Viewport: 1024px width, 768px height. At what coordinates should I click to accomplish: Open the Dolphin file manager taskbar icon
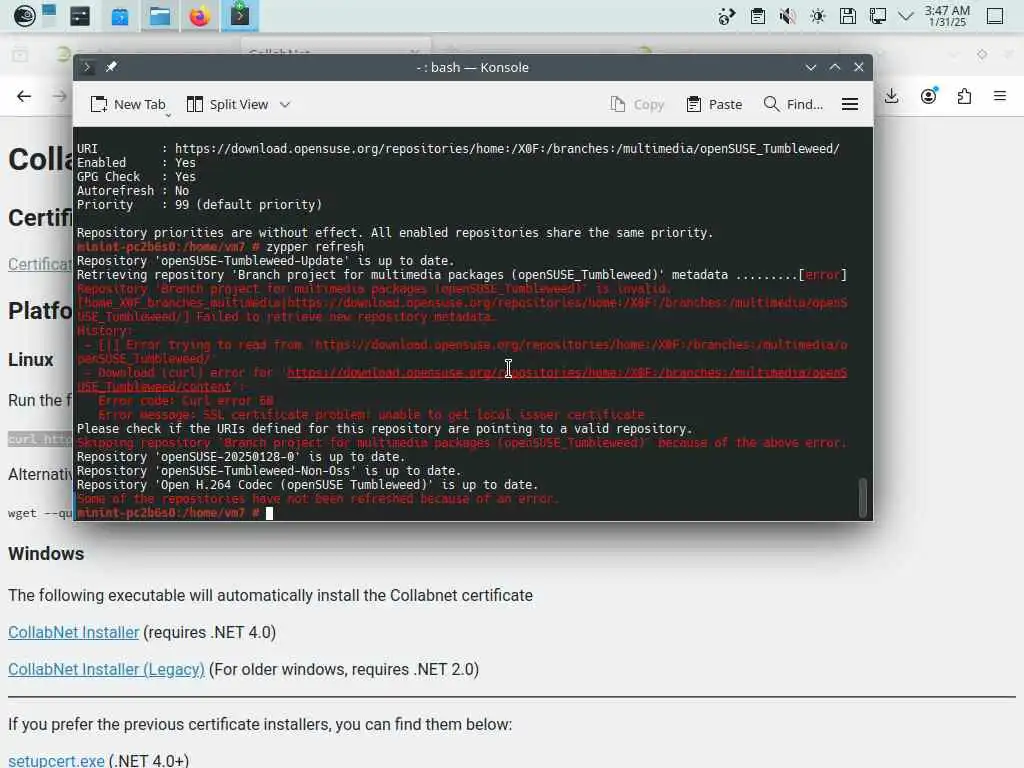[x=159, y=16]
